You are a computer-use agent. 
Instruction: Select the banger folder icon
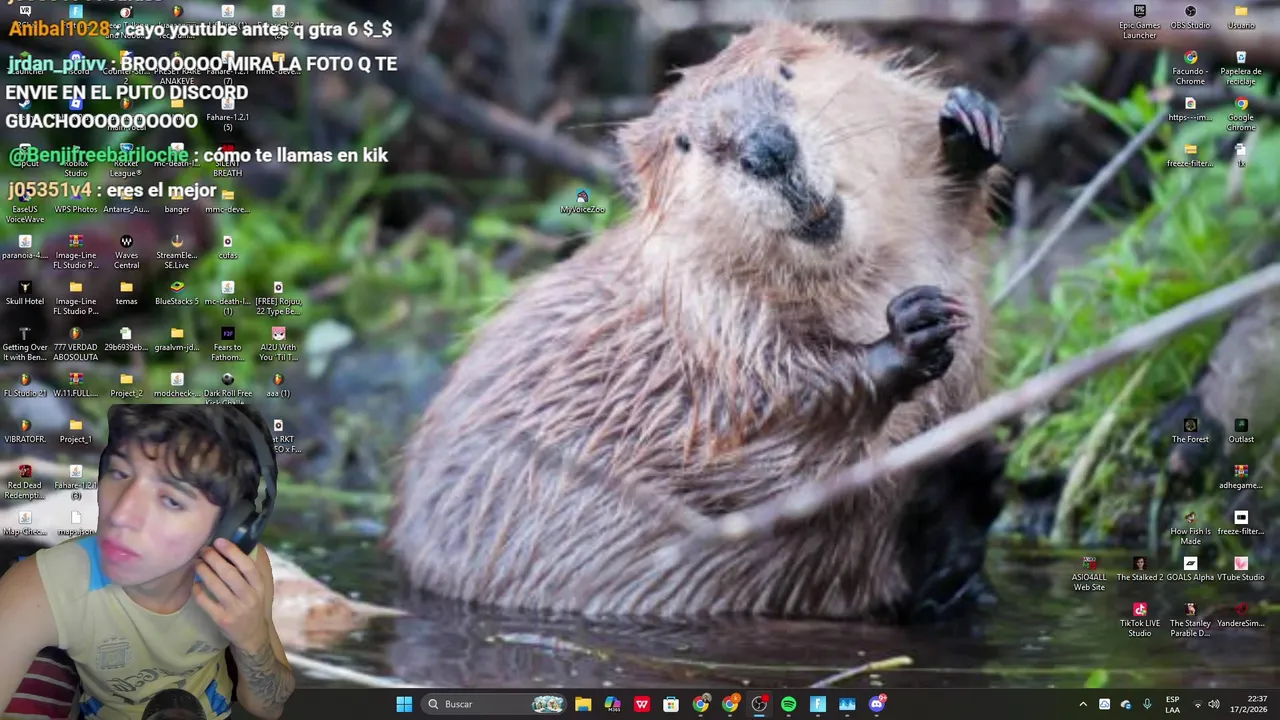pos(177,200)
